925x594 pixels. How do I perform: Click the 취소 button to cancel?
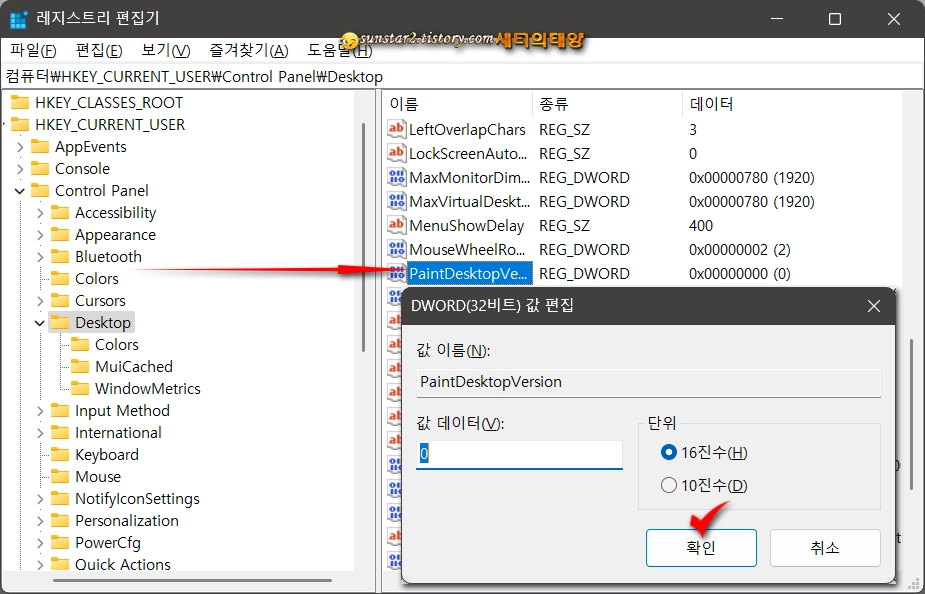[825, 547]
